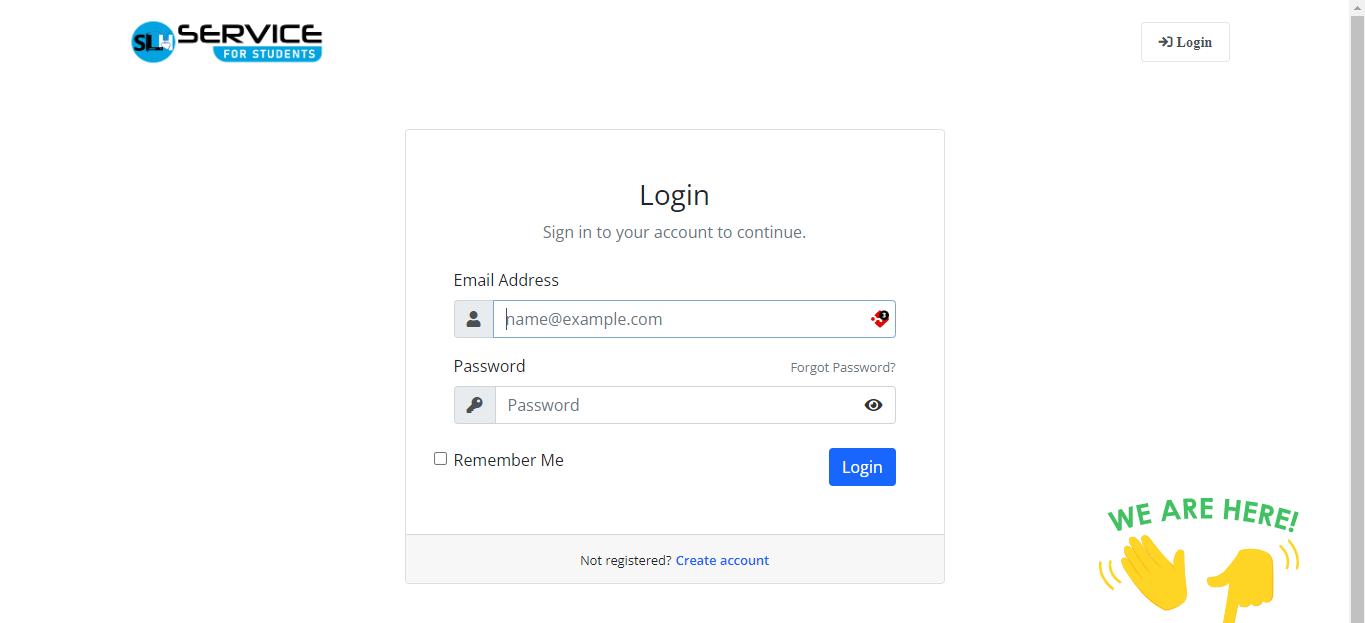Click the key icon beside password field
This screenshot has width=1365, height=623.
tap(475, 405)
